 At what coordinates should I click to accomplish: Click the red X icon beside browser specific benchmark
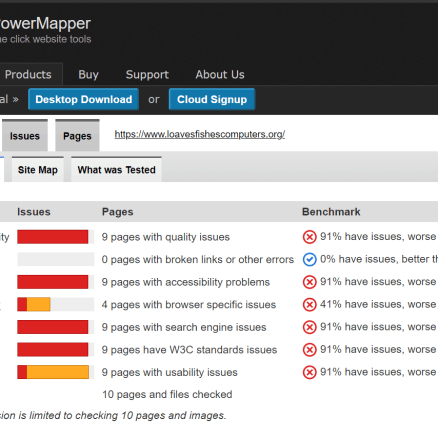point(309,305)
